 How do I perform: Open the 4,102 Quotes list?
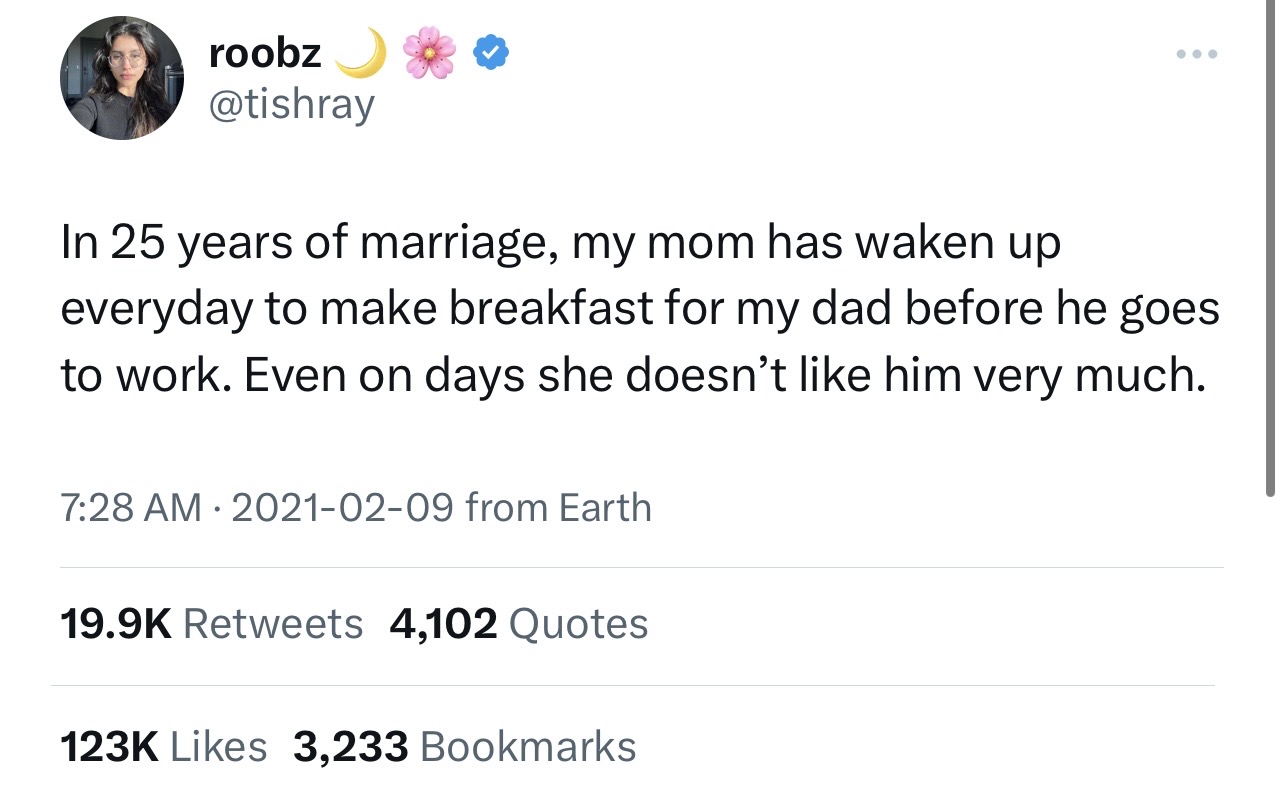coord(519,624)
